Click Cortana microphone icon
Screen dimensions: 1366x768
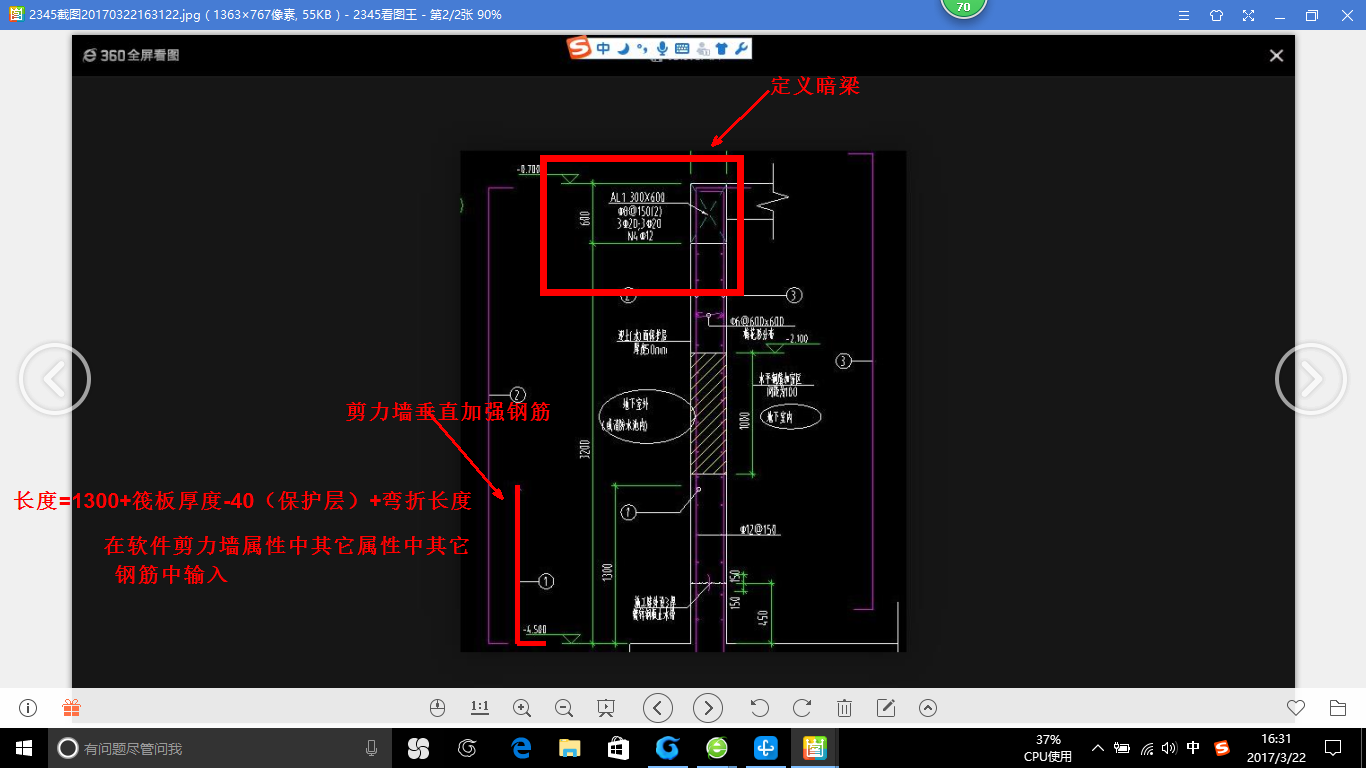pyautogui.click(x=372, y=748)
